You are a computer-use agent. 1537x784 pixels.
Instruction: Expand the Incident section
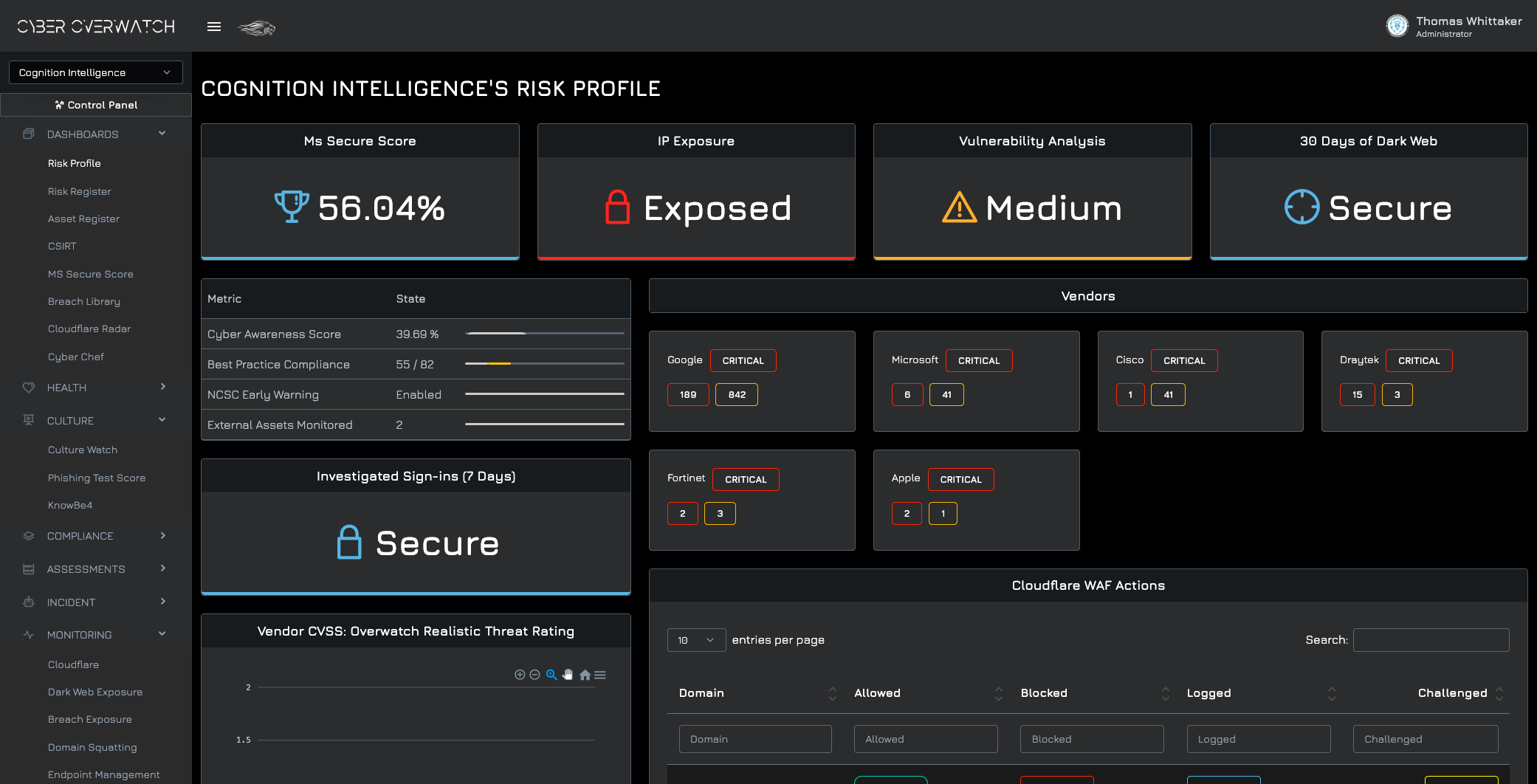point(163,601)
